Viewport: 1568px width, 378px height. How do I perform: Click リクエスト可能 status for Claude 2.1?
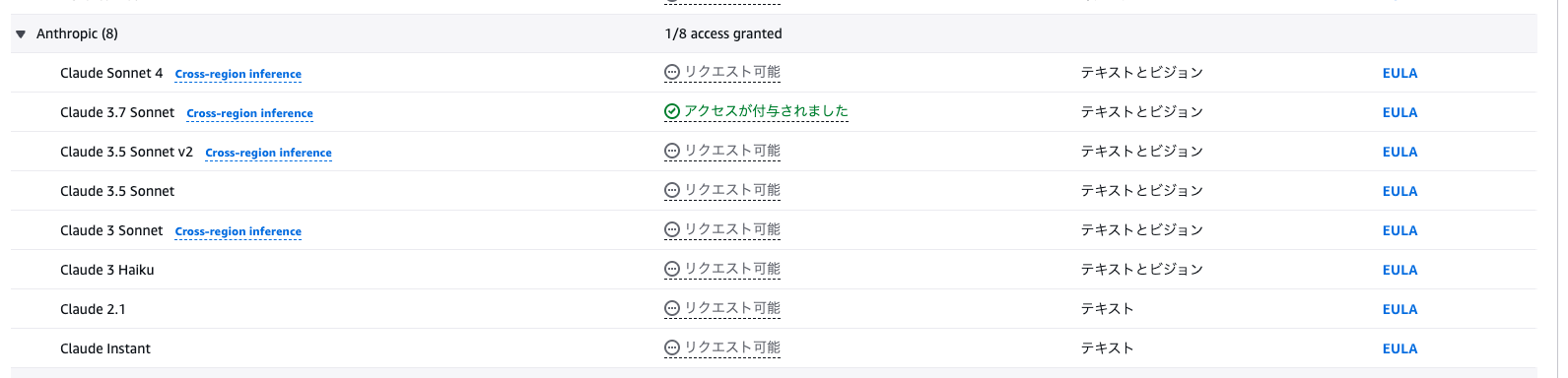(732, 308)
